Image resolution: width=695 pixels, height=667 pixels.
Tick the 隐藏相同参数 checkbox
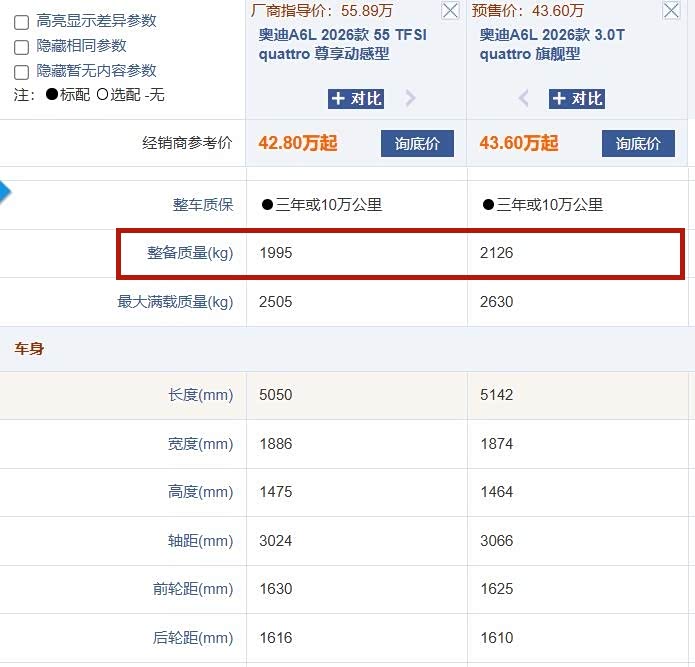click(x=21, y=47)
